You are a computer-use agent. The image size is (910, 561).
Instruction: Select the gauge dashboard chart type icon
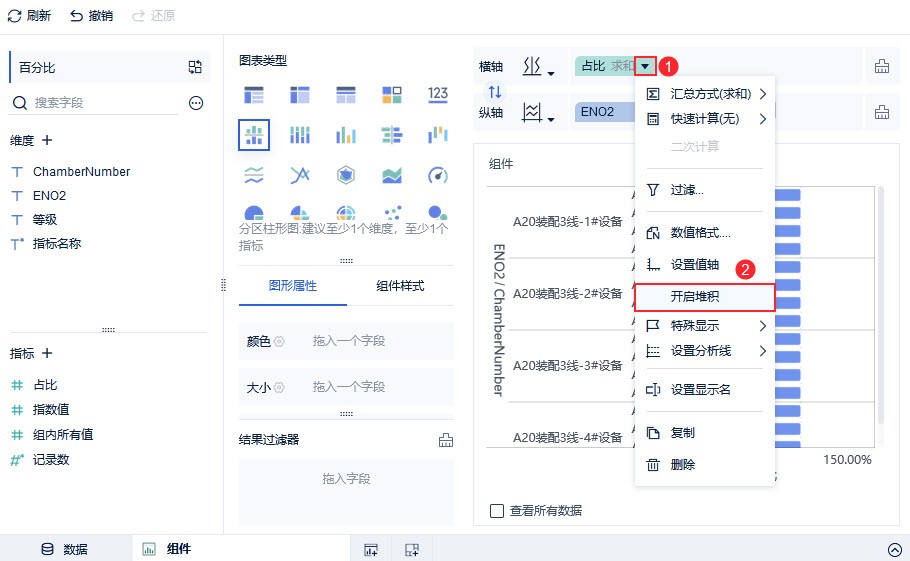coord(437,175)
